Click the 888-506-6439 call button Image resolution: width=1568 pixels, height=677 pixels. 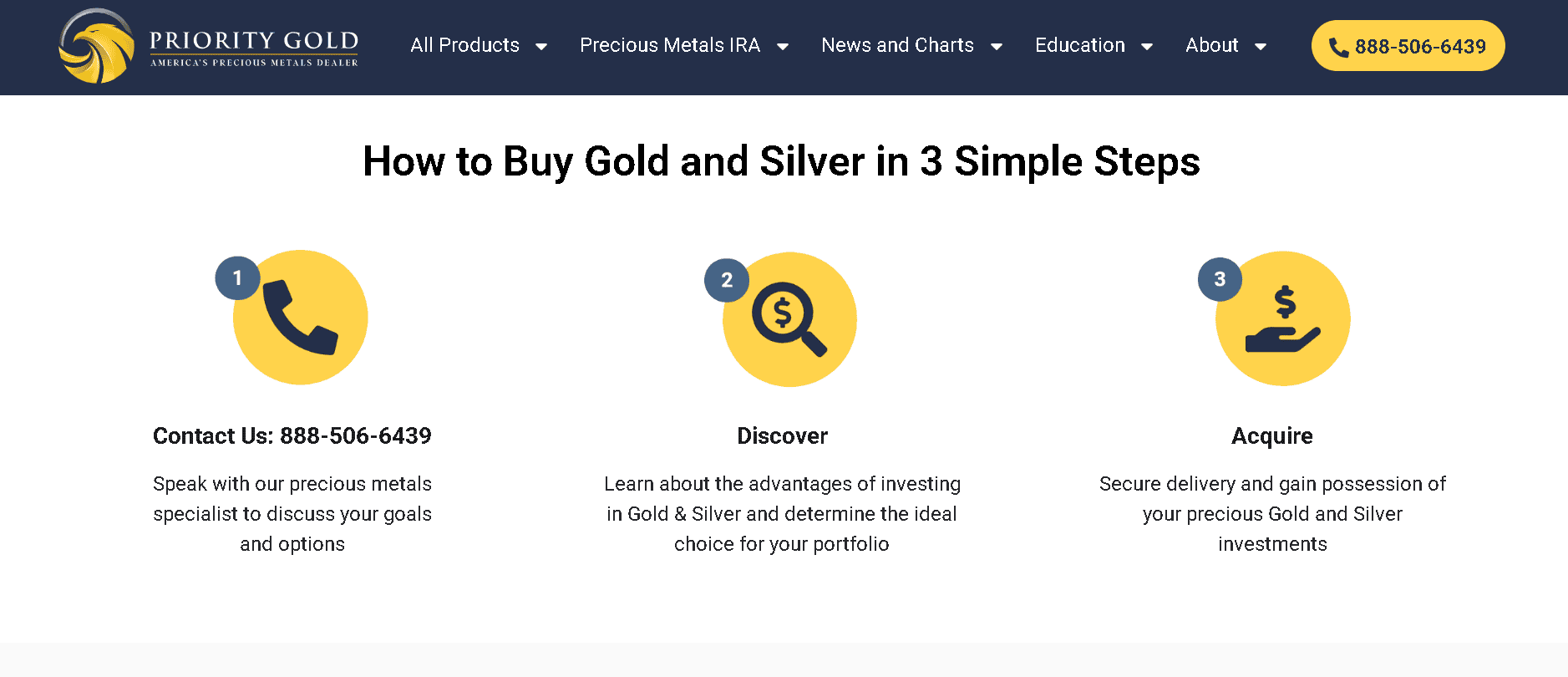point(1407,45)
